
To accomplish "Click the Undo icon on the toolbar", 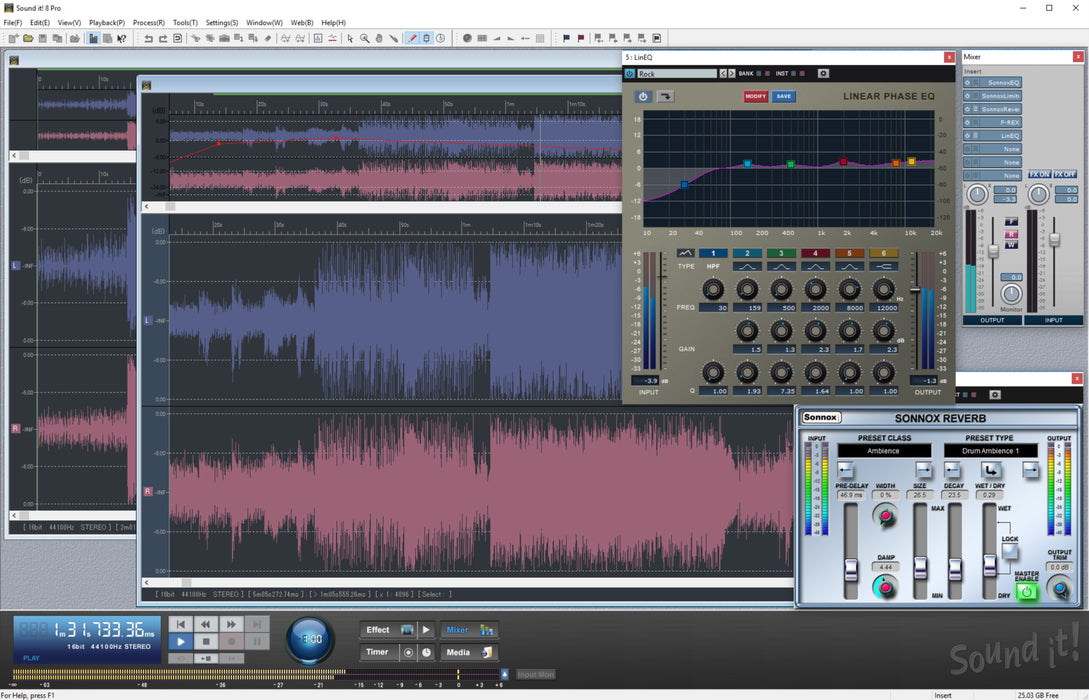I will click(x=150, y=38).
